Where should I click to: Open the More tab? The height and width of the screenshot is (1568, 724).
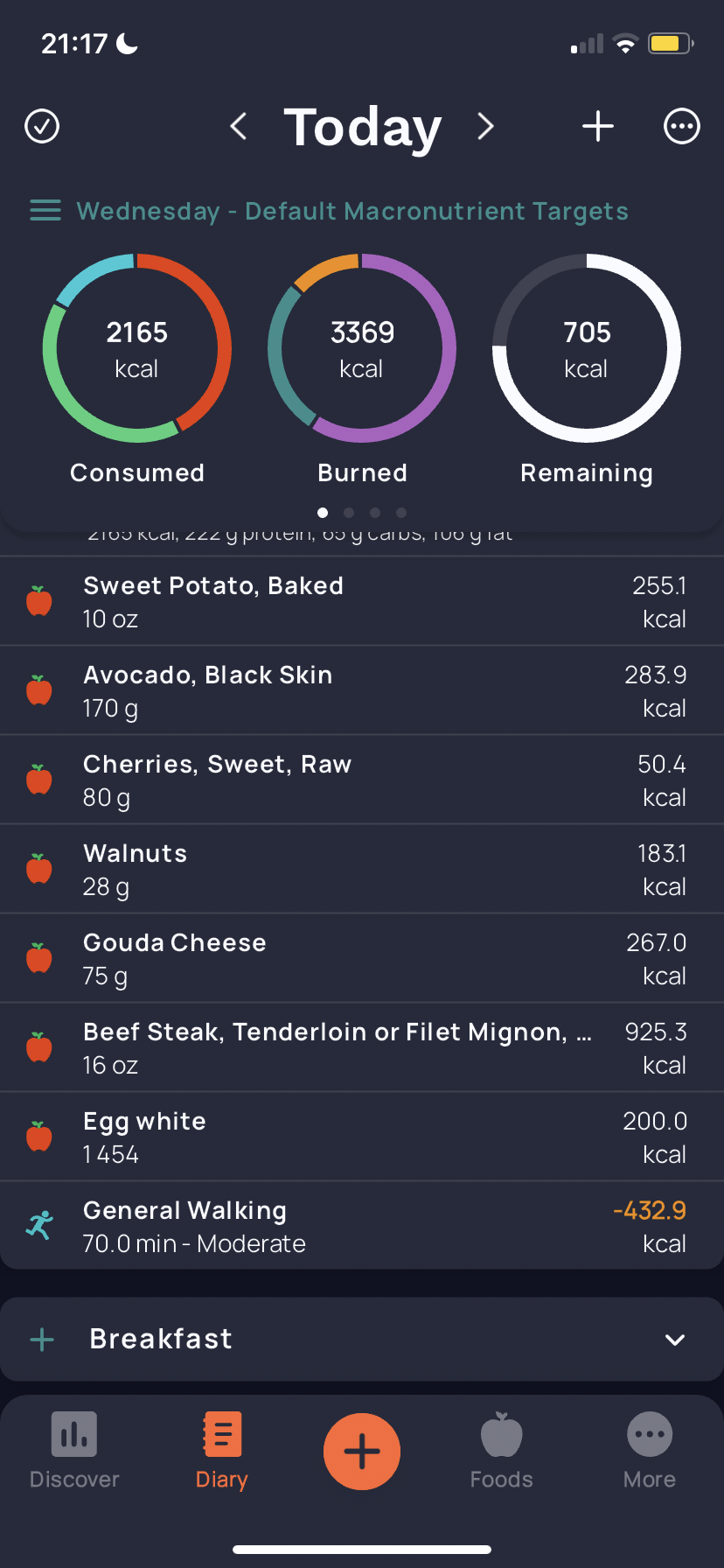(650, 1451)
